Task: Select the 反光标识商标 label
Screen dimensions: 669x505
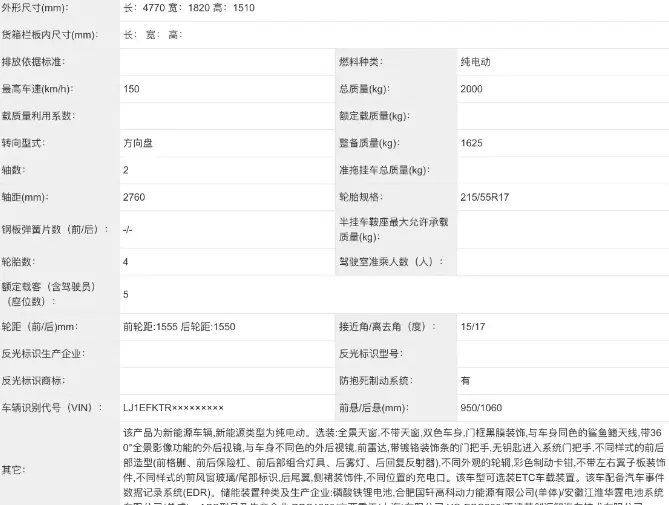Action: click(33, 381)
